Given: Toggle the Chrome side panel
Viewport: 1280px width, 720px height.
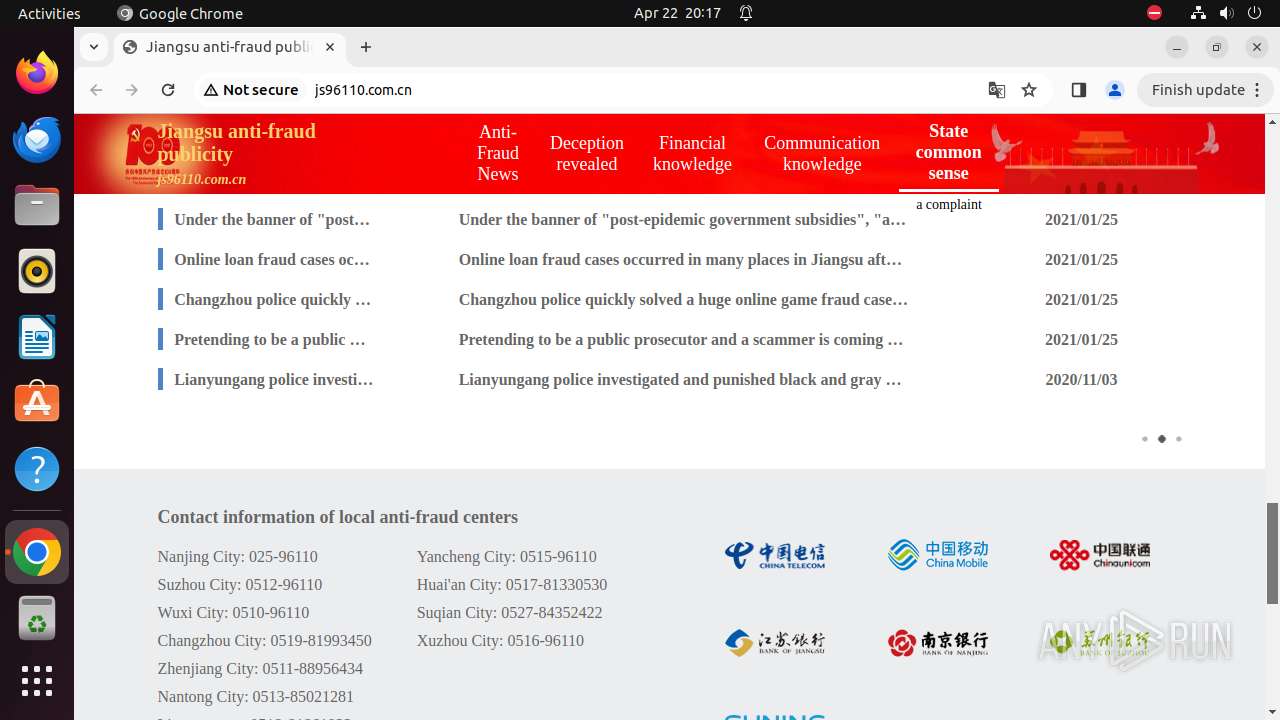Looking at the screenshot, I should click(x=1078, y=90).
